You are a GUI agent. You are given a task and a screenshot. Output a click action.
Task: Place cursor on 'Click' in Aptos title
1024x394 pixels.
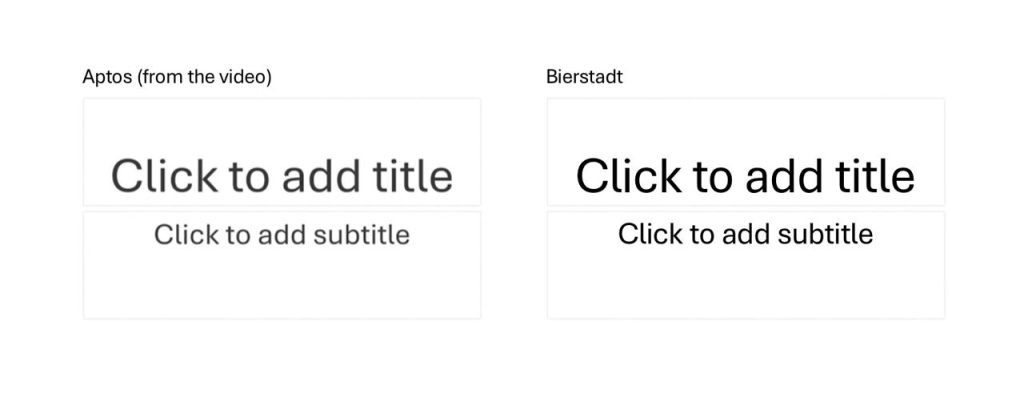pyautogui.click(x=164, y=176)
